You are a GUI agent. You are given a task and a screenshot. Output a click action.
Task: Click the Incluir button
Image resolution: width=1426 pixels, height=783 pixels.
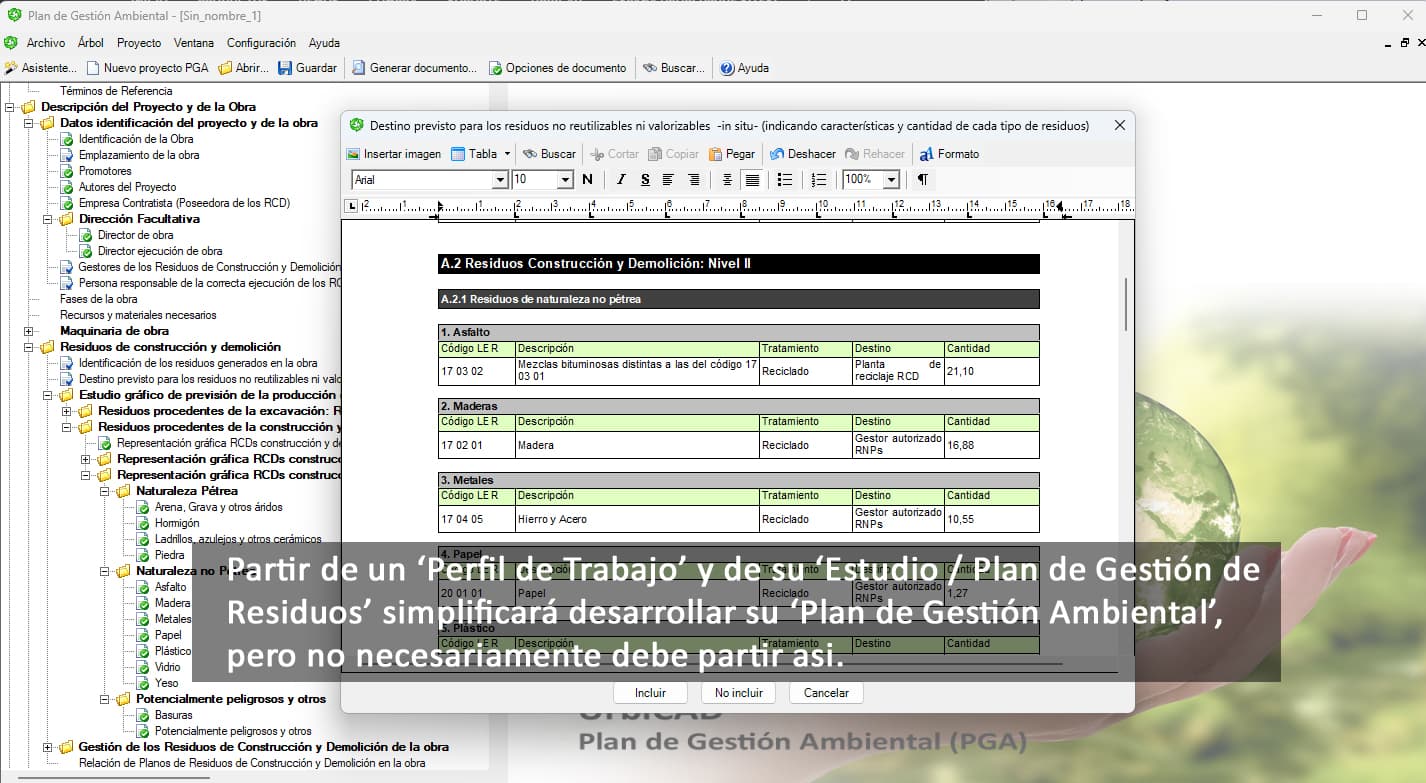(x=650, y=693)
